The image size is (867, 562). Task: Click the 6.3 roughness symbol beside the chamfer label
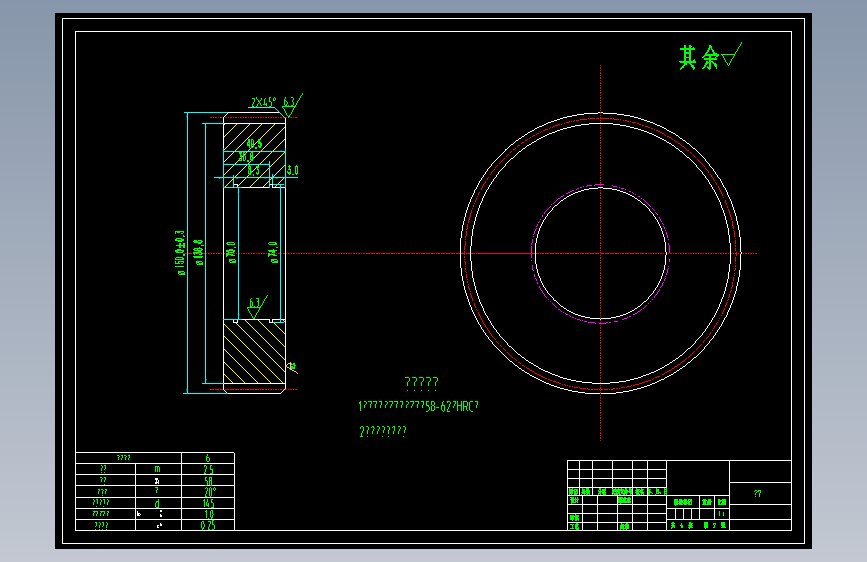coord(292,106)
